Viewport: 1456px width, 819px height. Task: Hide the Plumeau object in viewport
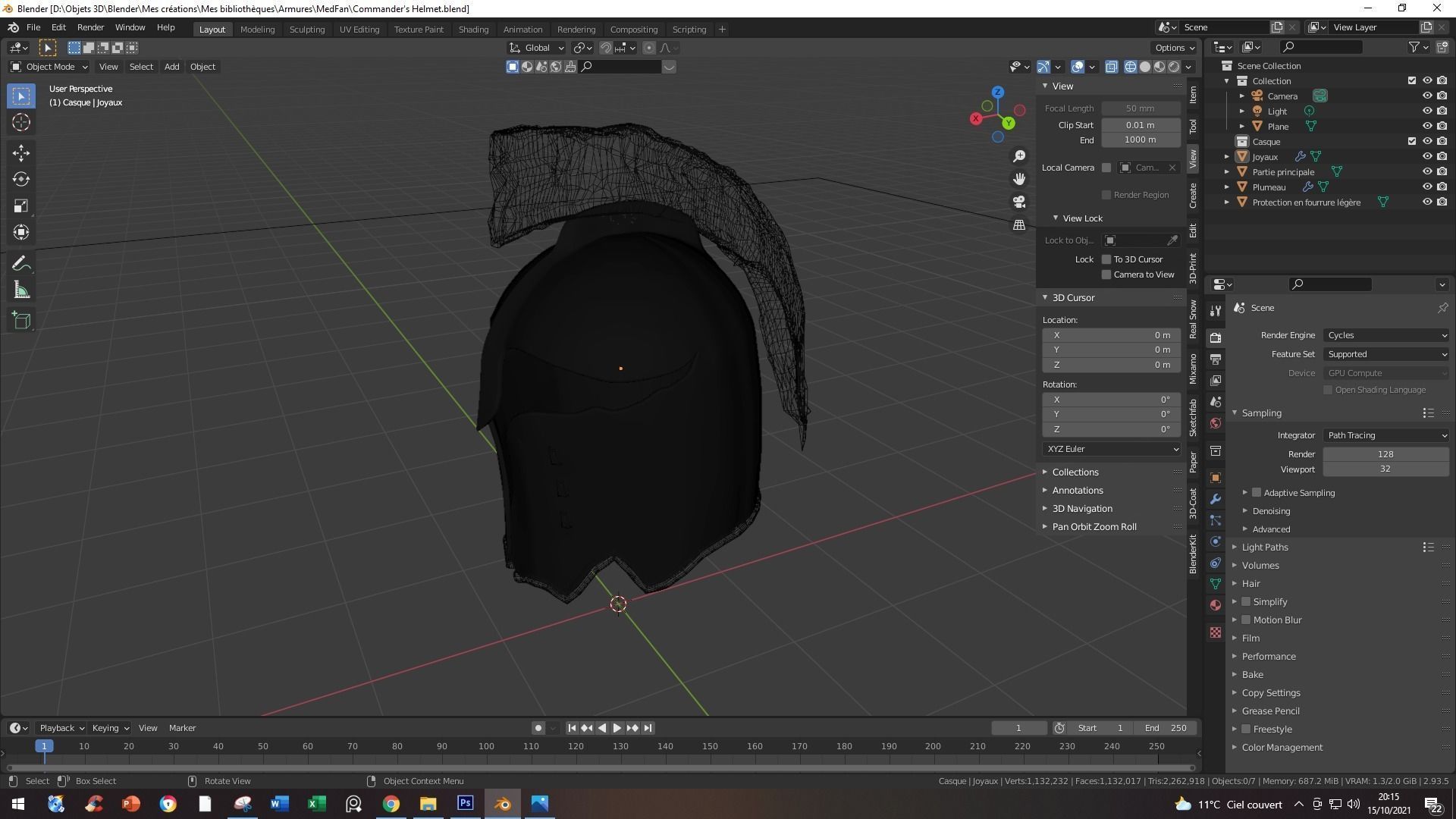click(1427, 187)
